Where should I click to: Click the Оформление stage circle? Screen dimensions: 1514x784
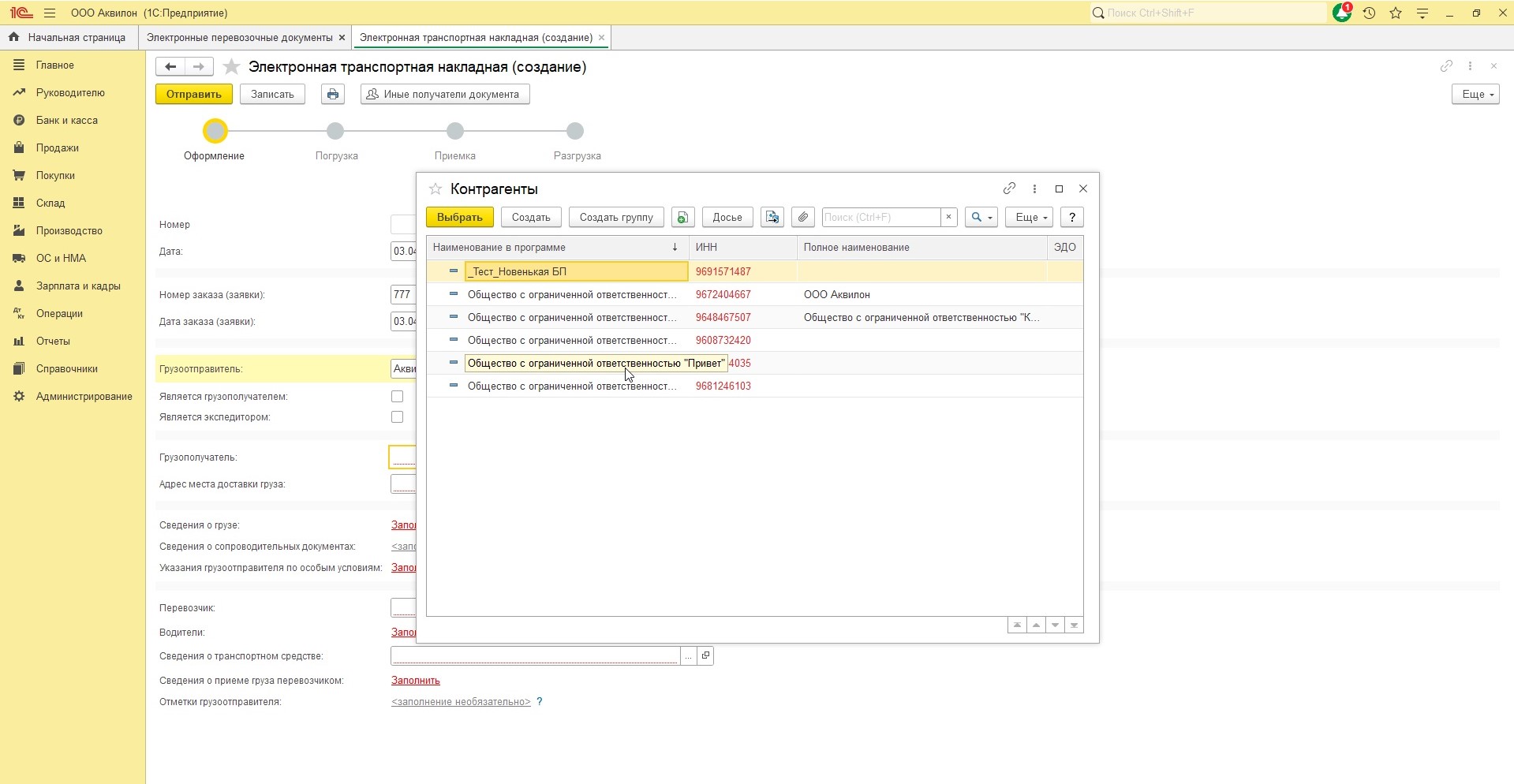coord(215,131)
